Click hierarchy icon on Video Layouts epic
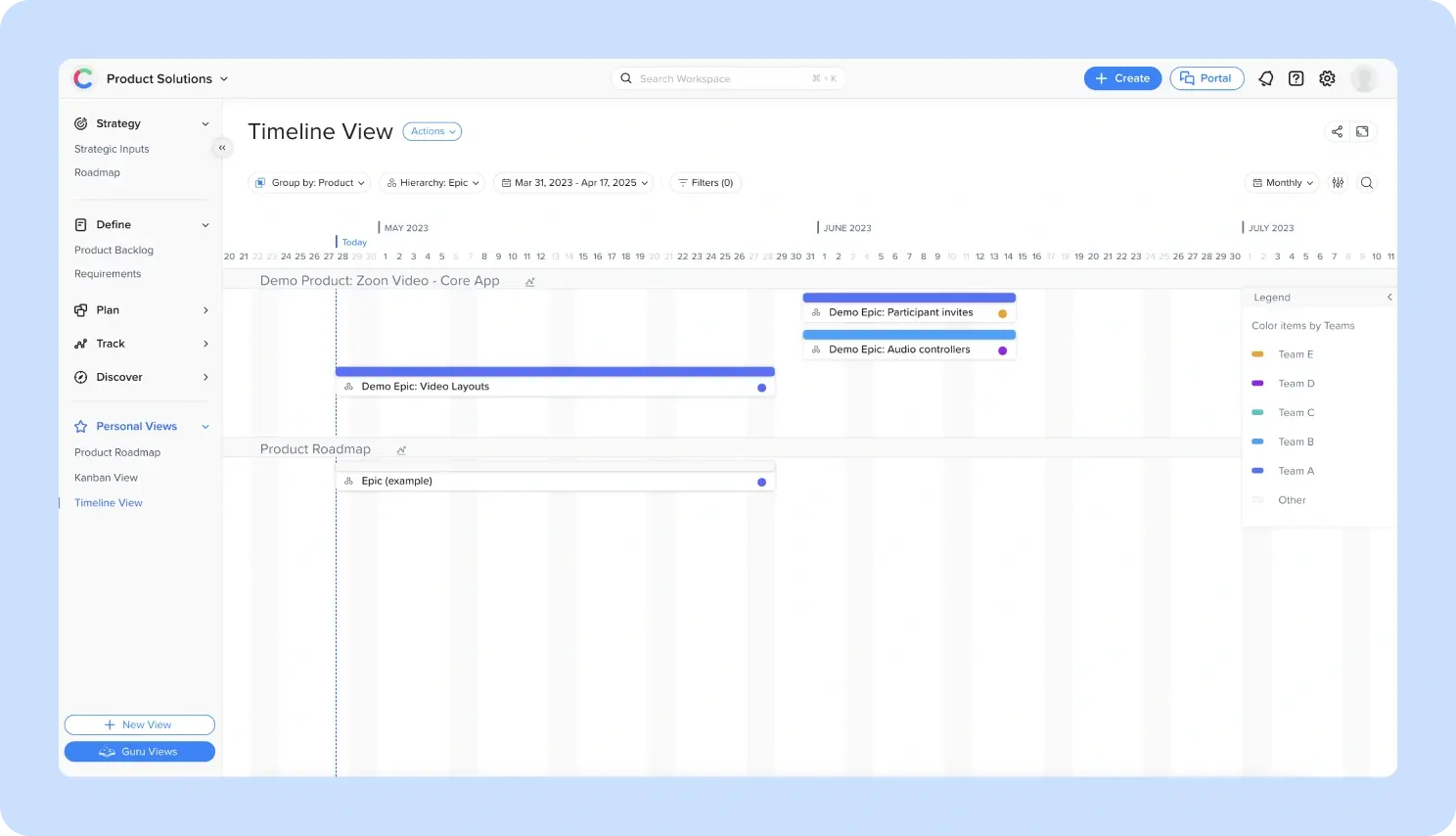1456x836 pixels. [348, 387]
